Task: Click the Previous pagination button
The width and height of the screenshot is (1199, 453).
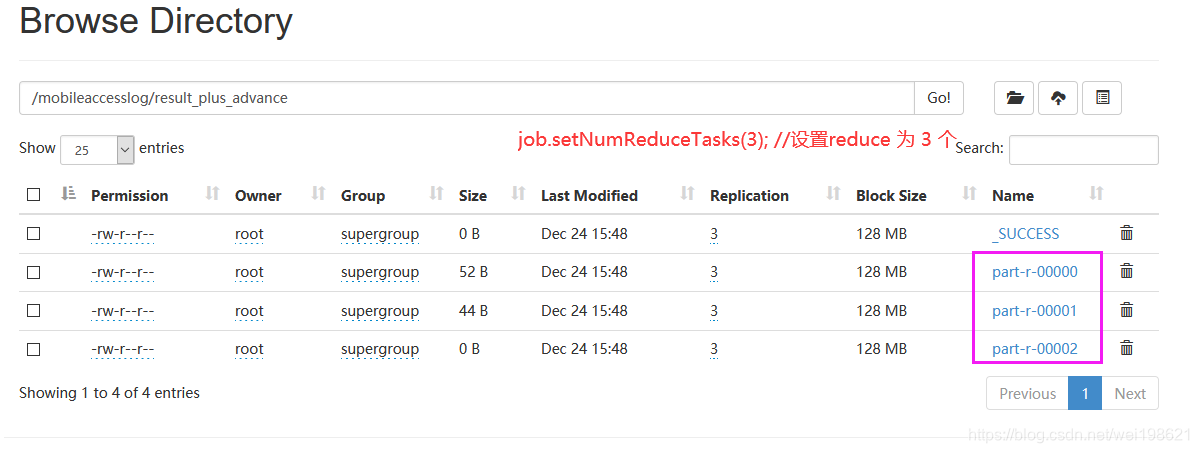Action: pyautogui.click(x=1027, y=393)
